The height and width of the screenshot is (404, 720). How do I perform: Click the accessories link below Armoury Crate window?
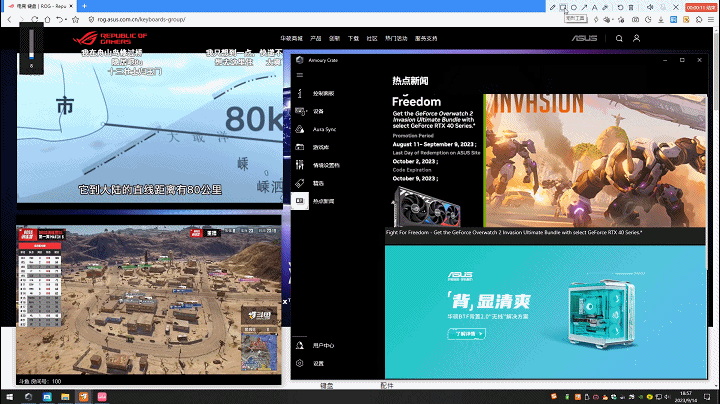coord(387,386)
